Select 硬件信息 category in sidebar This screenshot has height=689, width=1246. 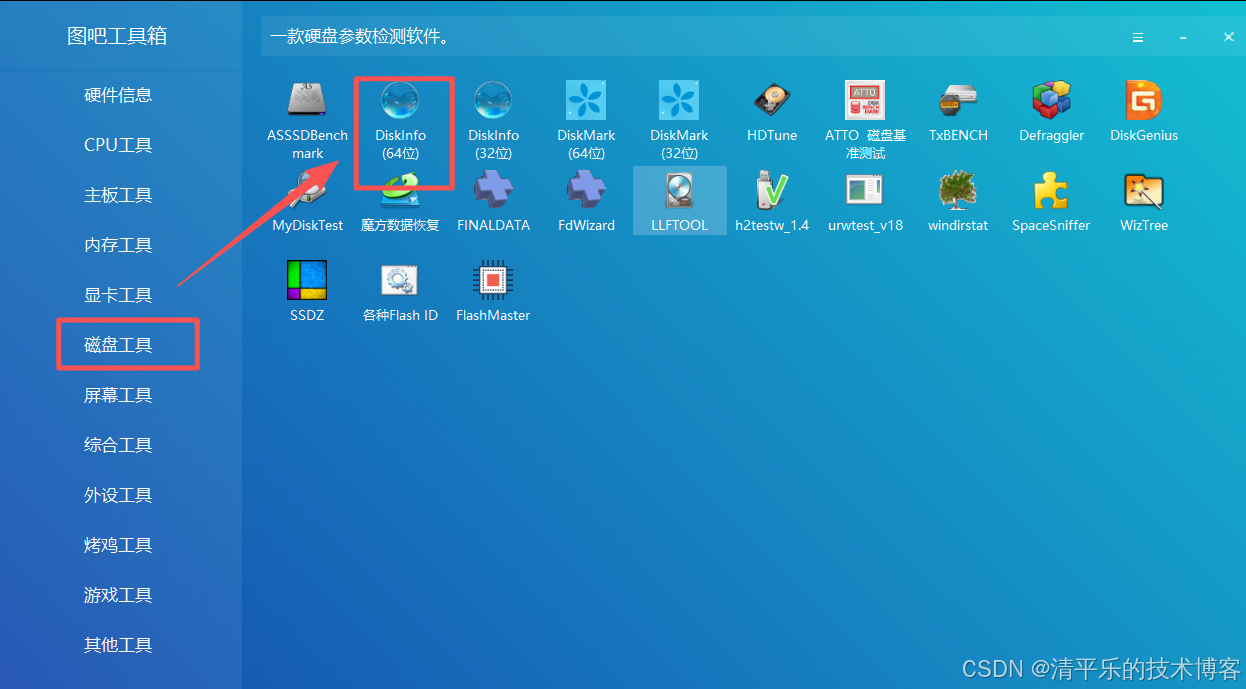[x=118, y=95]
